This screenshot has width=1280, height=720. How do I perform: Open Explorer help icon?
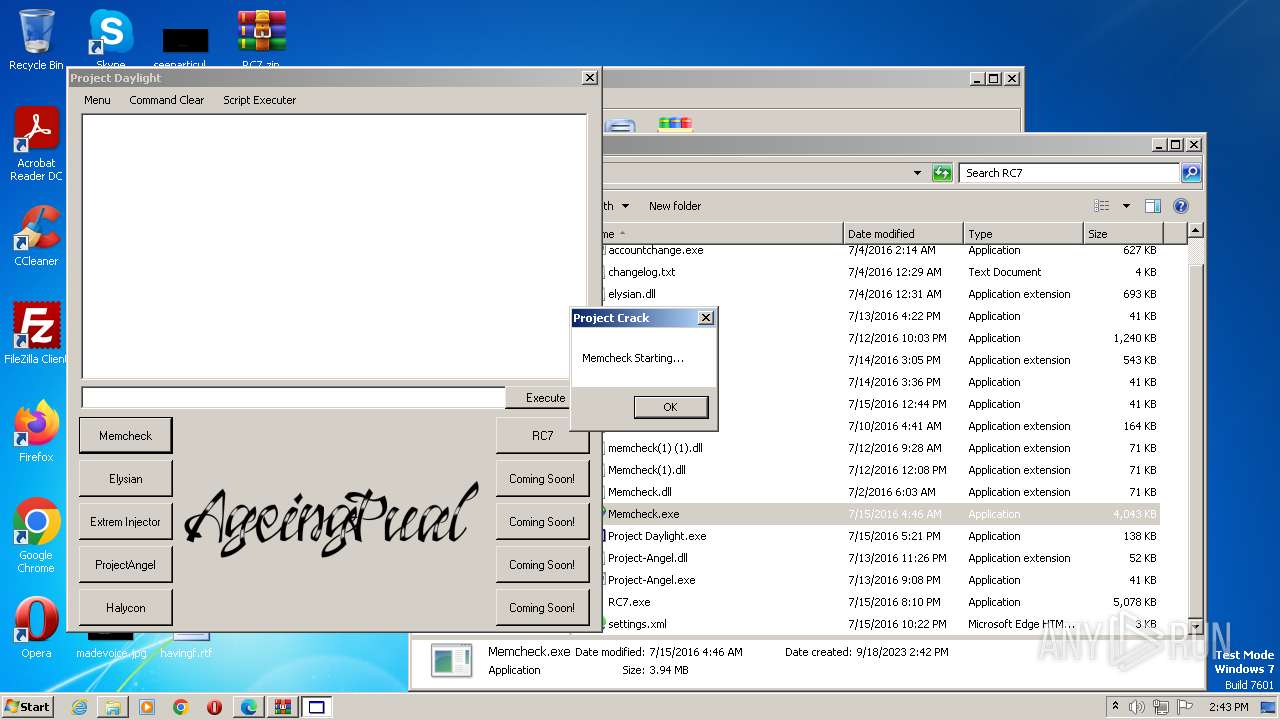coord(1180,206)
